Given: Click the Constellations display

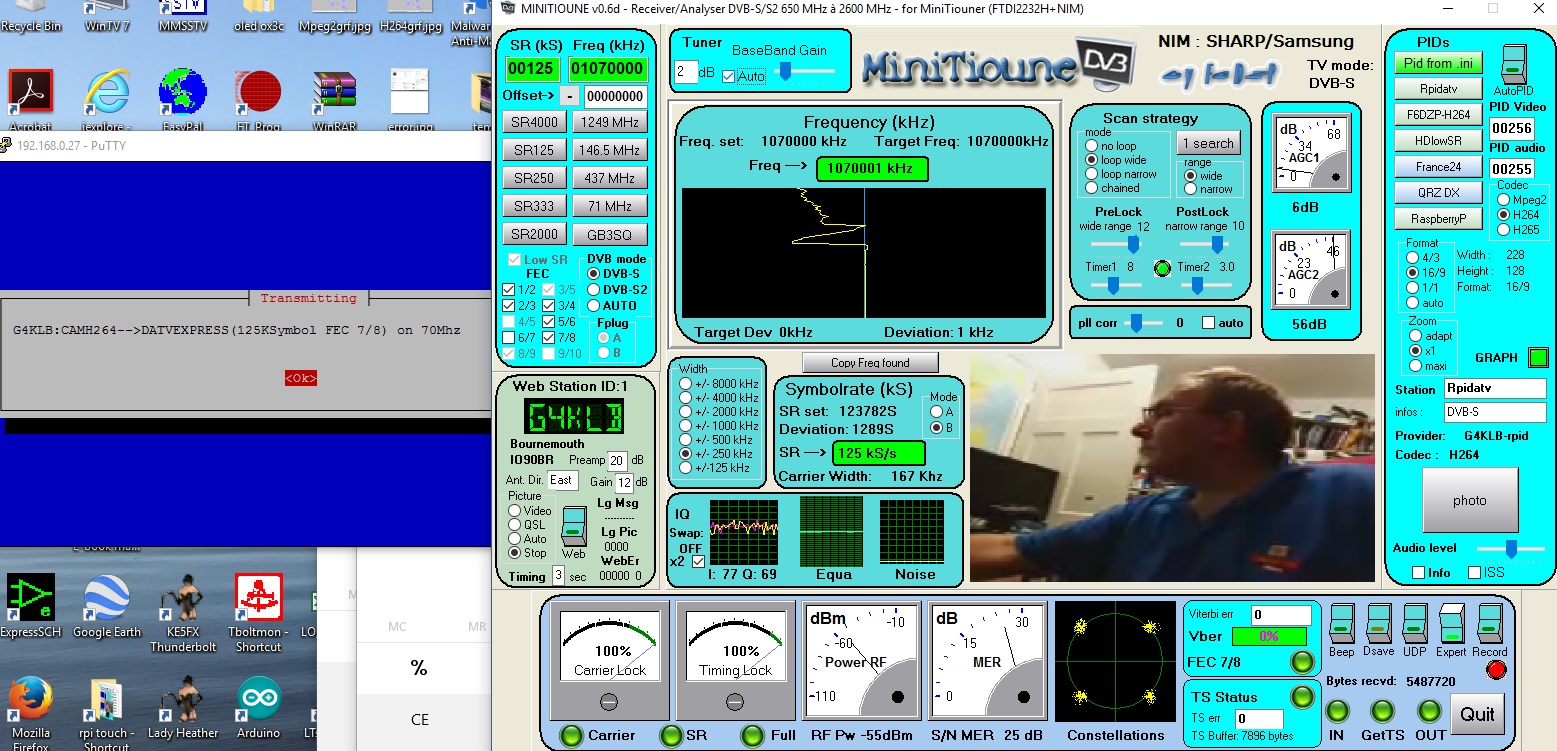Looking at the screenshot, I should coord(1115,661).
